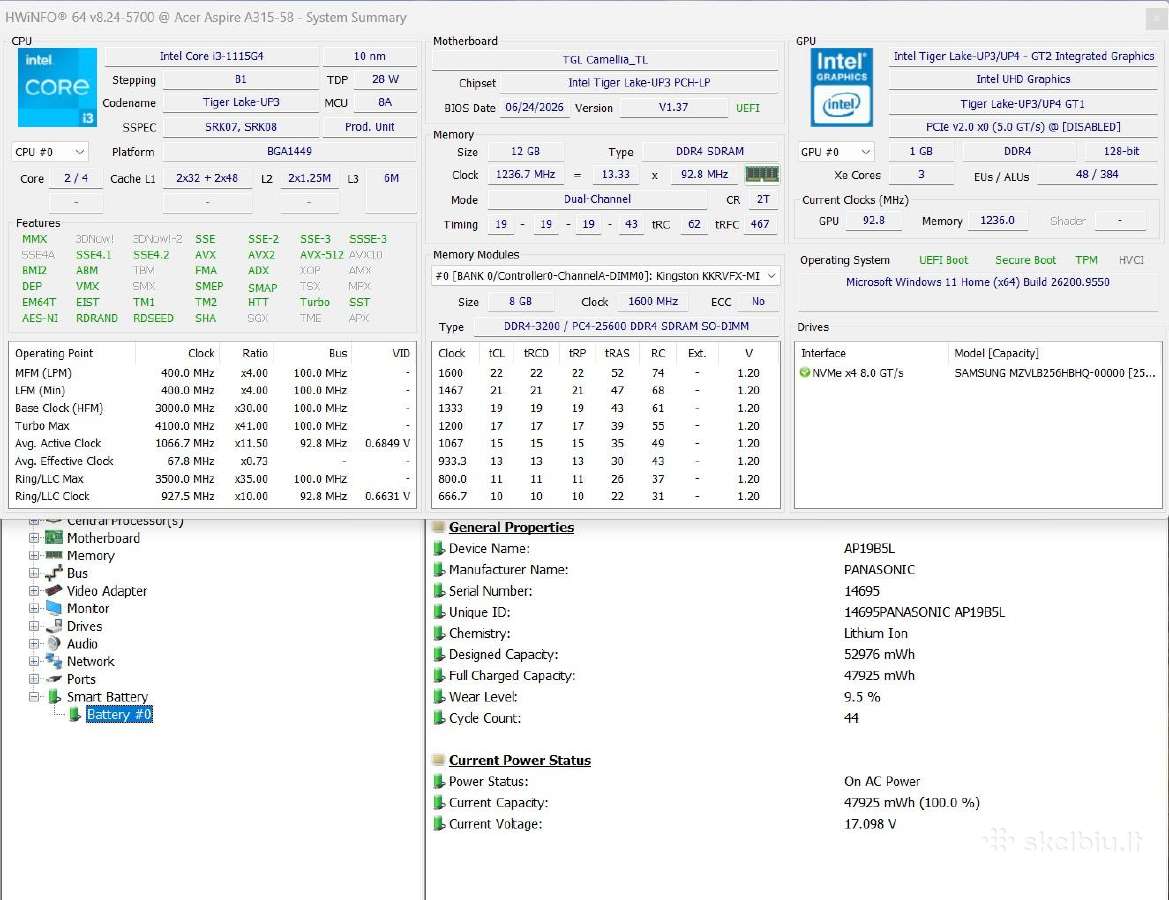Click the Current Power Status section icon
Image resolution: width=1169 pixels, height=900 pixels.
pos(438,761)
